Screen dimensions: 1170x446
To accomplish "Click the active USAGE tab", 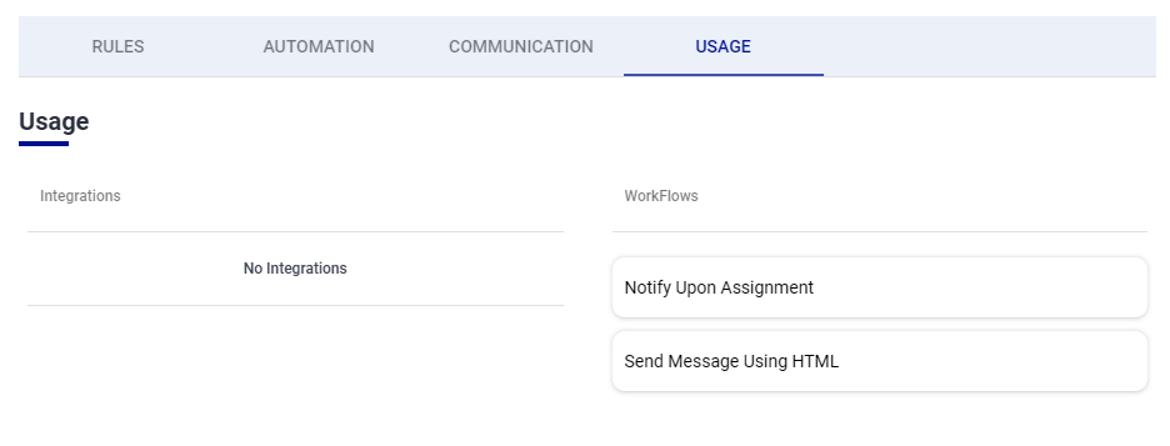I will point(723,47).
